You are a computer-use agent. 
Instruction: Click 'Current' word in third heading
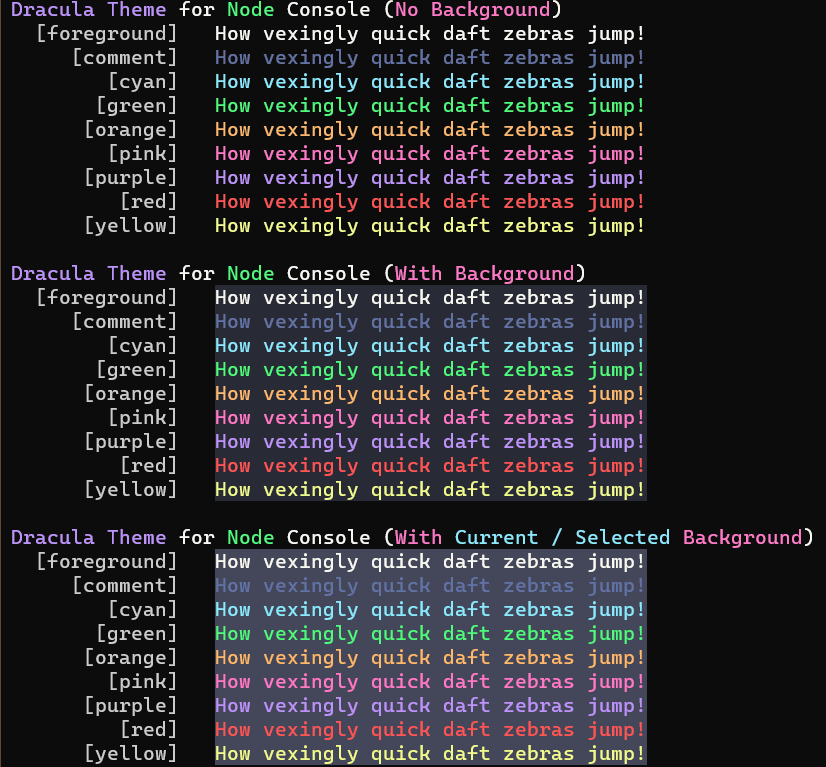496,537
